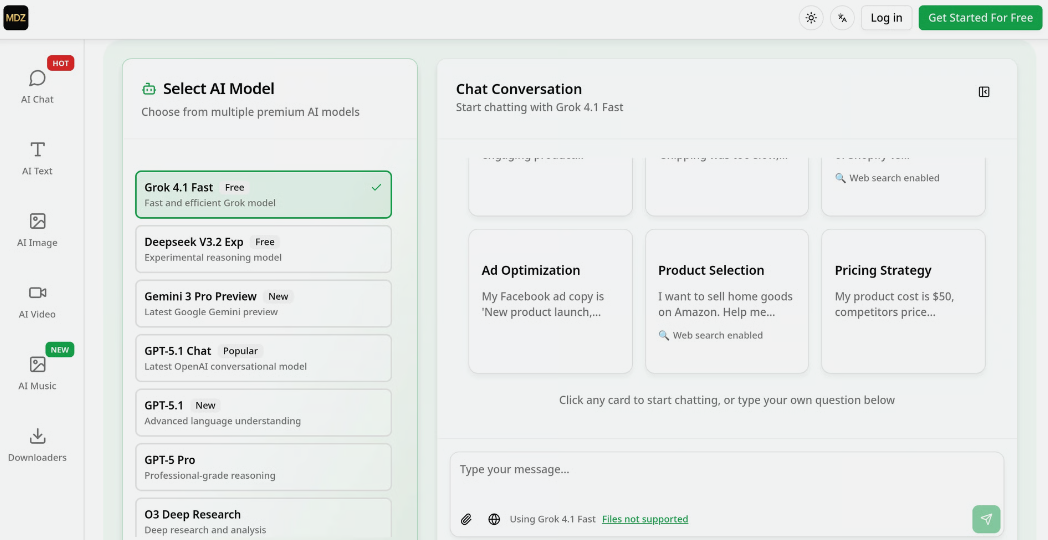Open the AI Image tool

tap(37, 229)
